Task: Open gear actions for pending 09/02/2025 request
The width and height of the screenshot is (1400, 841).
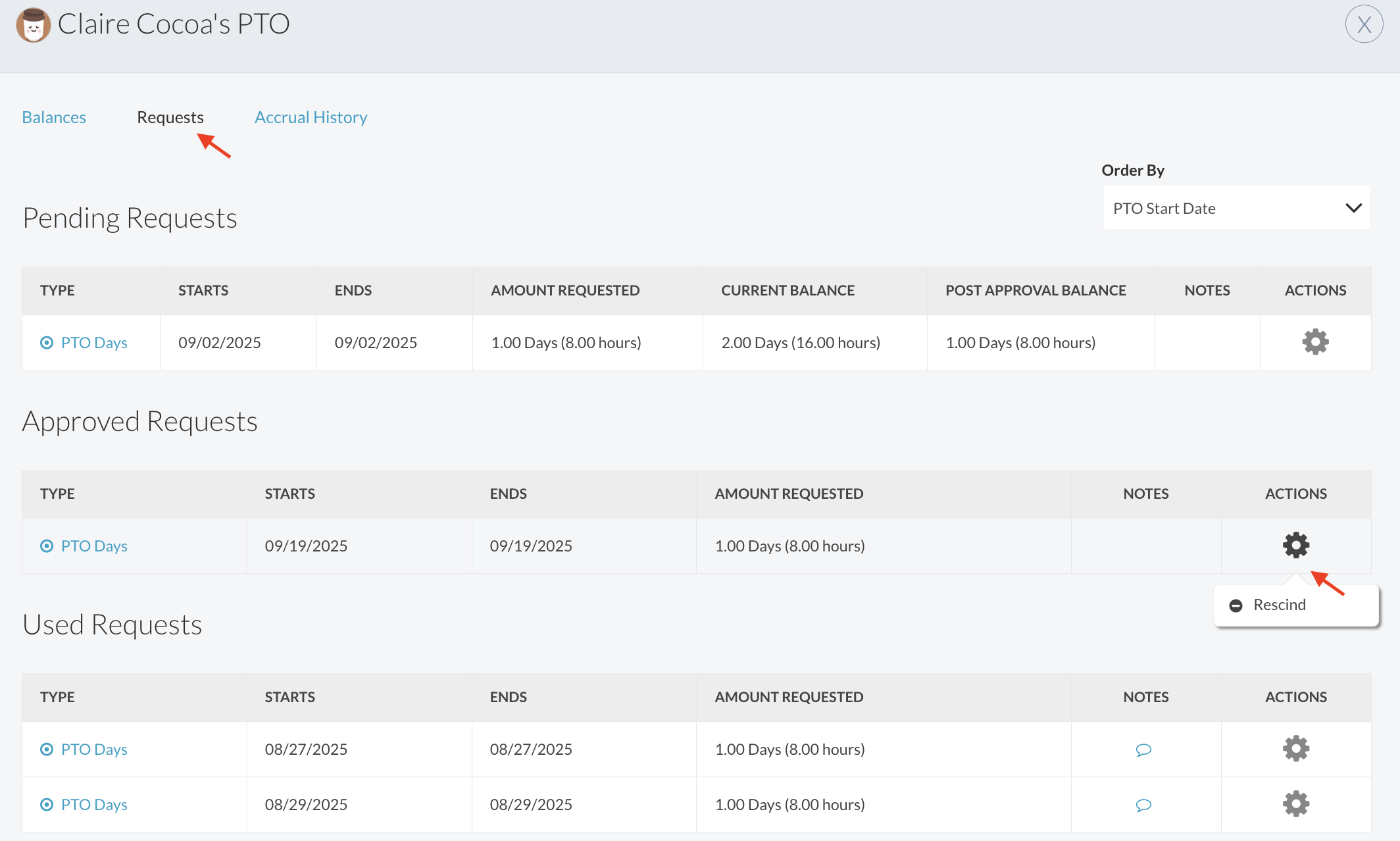Action: [1315, 342]
